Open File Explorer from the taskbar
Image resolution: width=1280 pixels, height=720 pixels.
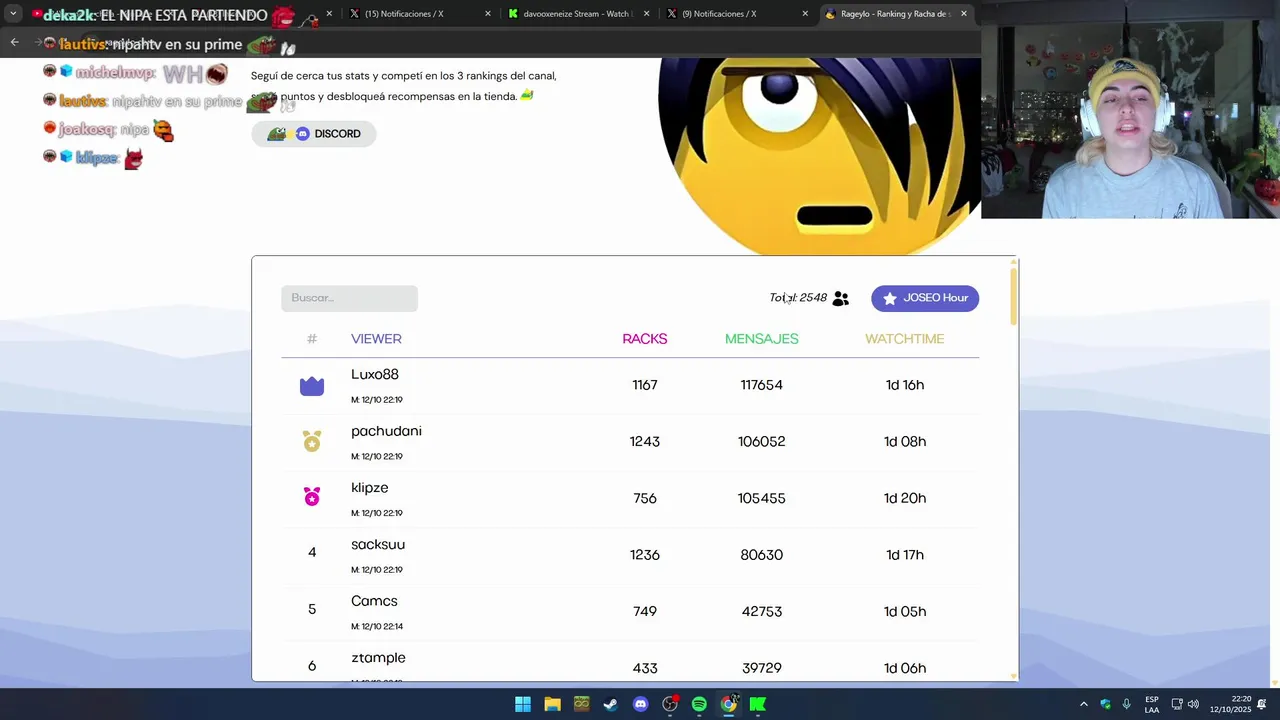click(552, 704)
